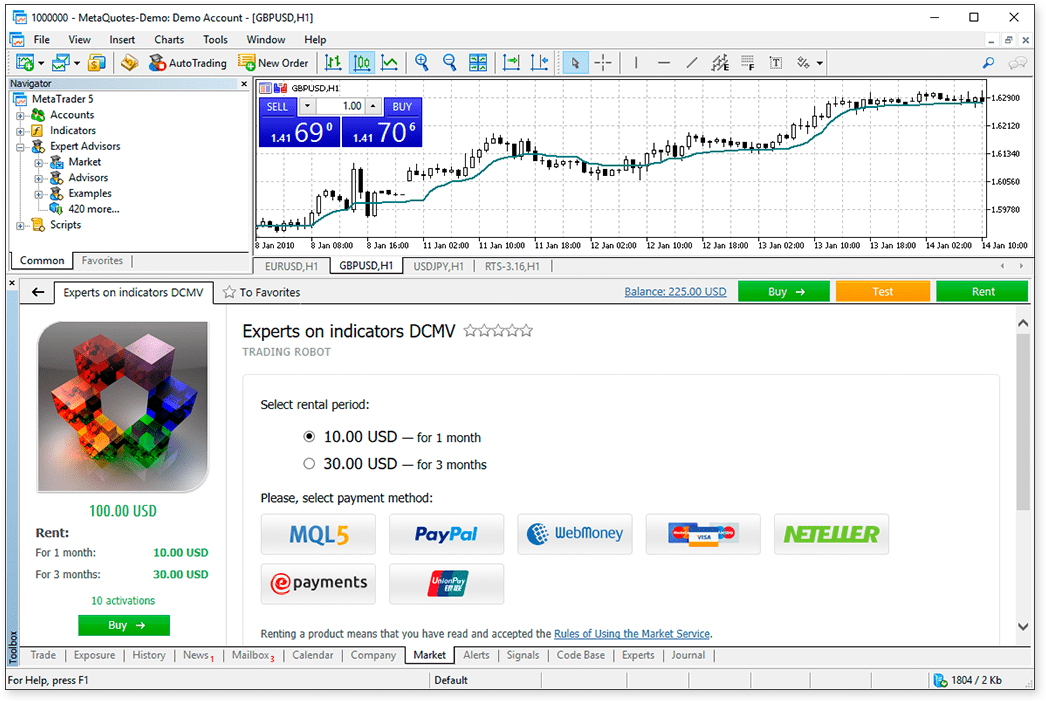Open the search magnifier in toolbar
Viewport: 1046px width, 702px height.
click(988, 63)
